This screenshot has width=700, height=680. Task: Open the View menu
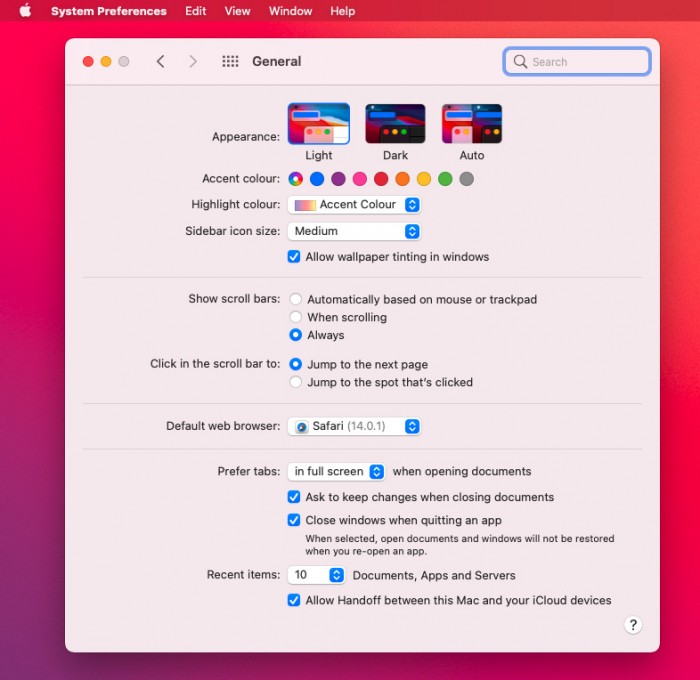237,11
